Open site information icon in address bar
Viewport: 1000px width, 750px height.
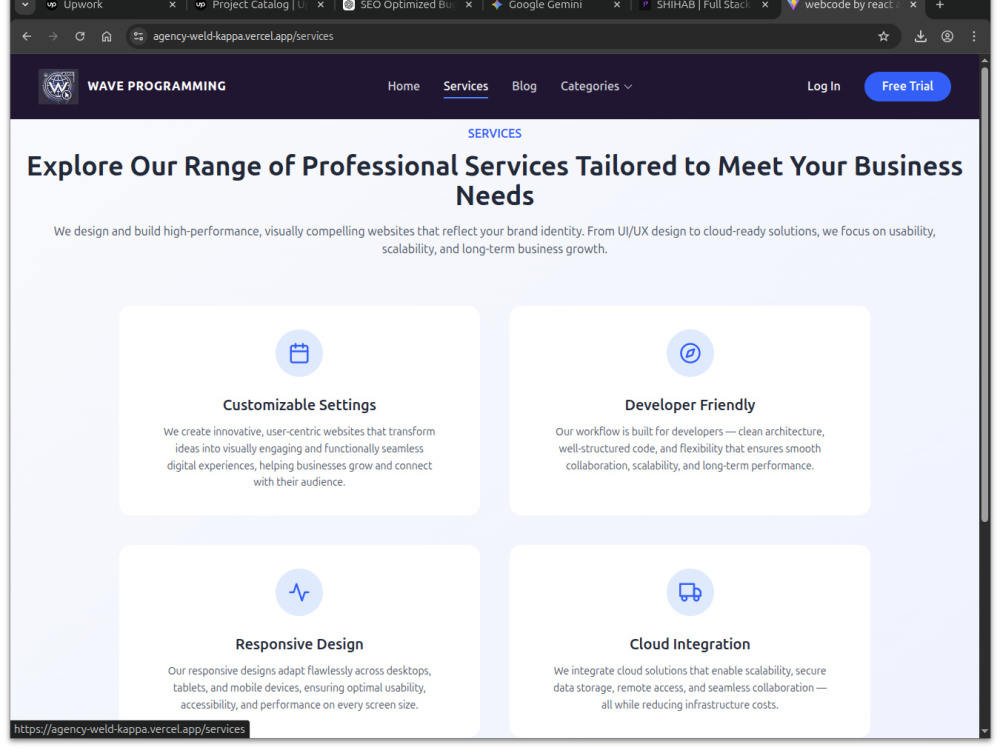click(x=138, y=36)
